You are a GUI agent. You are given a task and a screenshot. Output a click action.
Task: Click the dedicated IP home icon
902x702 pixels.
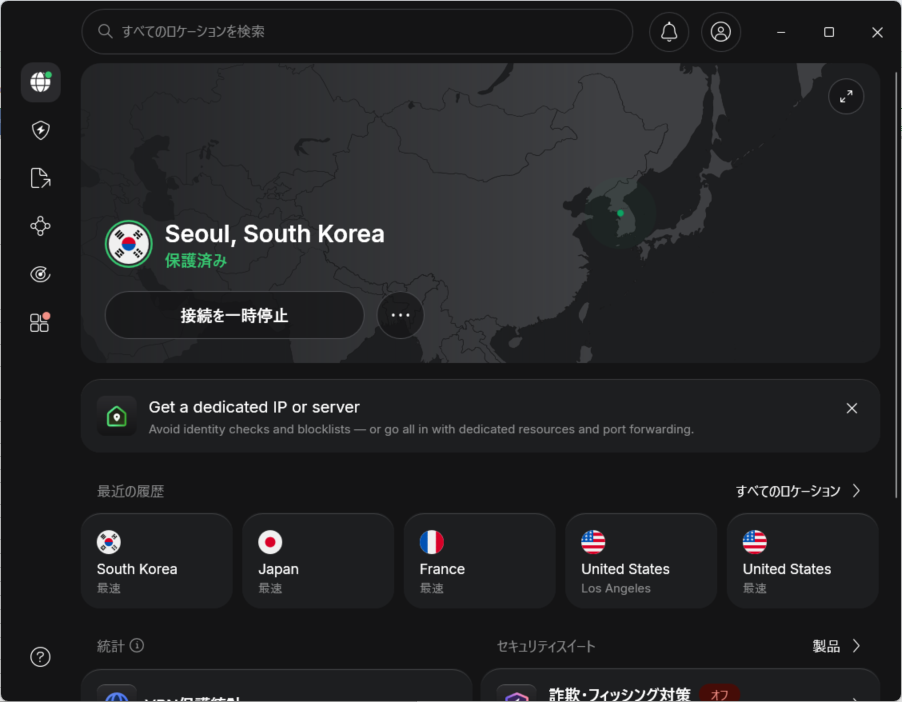point(117,416)
